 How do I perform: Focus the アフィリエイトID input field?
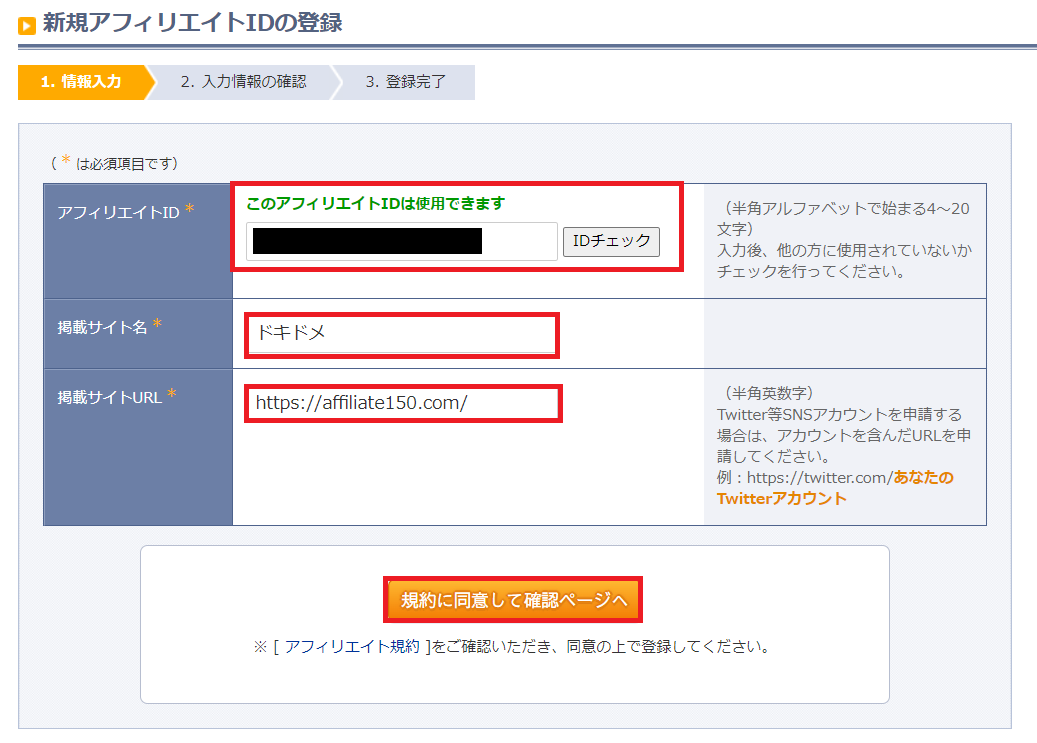[x=401, y=241]
